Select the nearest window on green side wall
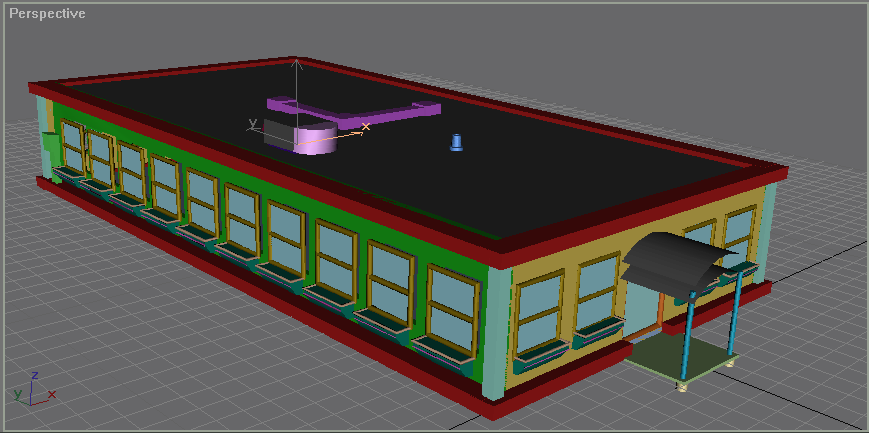This screenshot has width=869, height=433. point(452,312)
